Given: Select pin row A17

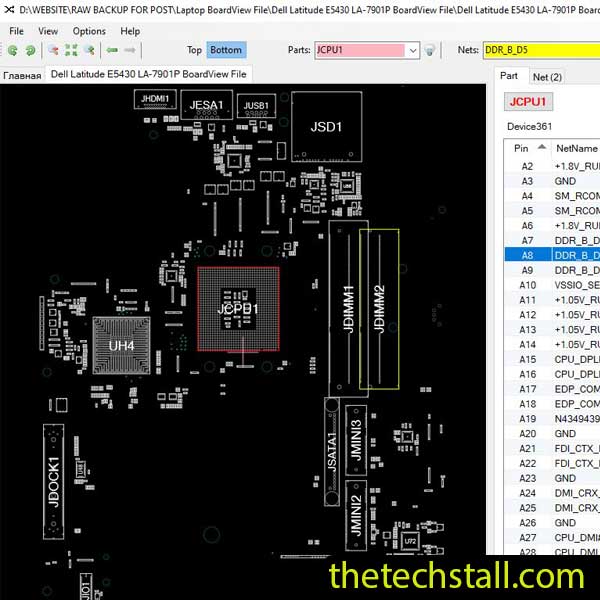Looking at the screenshot, I should [552, 389].
